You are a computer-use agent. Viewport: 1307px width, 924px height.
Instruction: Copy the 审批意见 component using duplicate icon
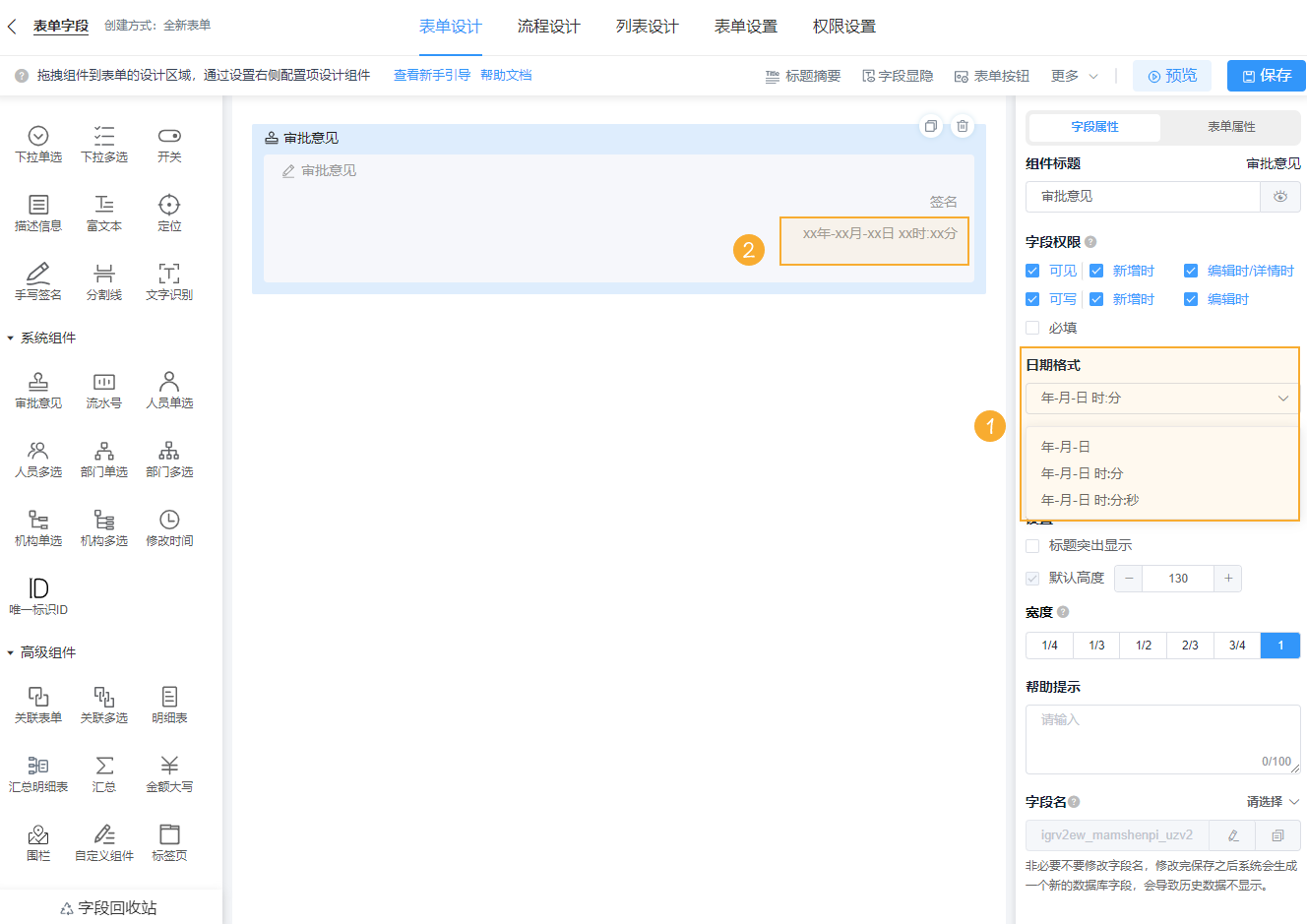tap(930, 126)
